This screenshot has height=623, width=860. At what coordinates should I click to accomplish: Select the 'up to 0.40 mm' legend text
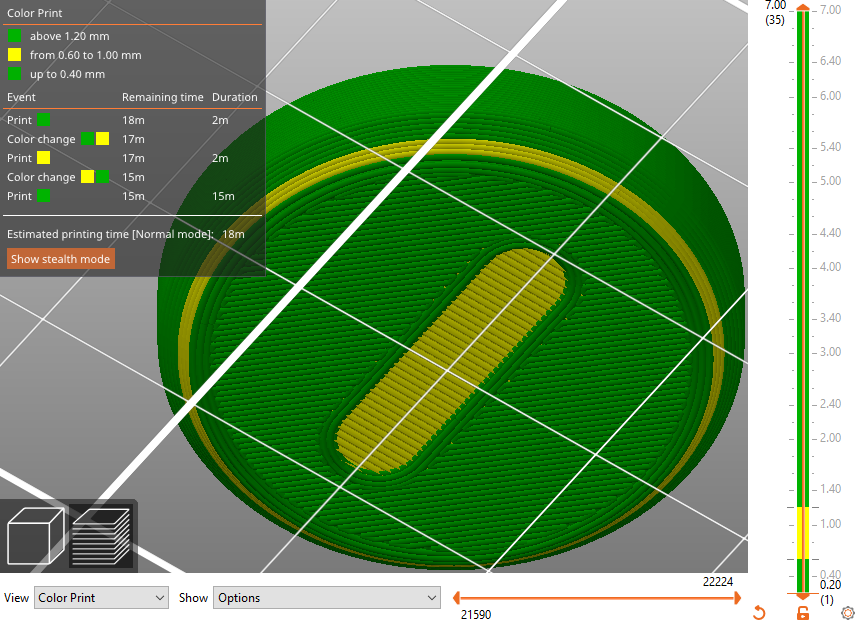click(67, 74)
